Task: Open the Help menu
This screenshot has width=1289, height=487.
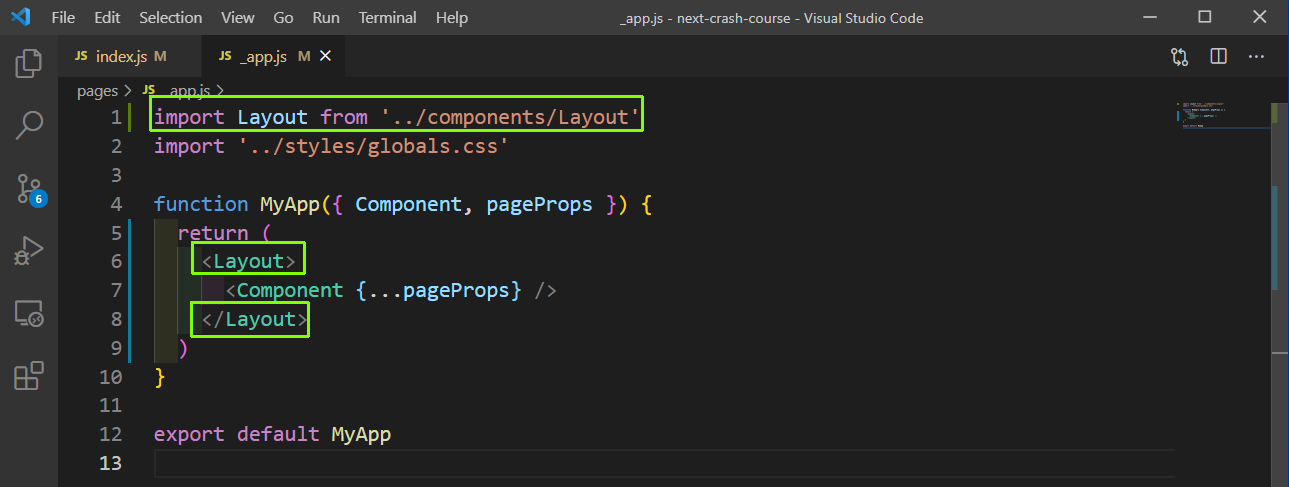Action: (452, 18)
